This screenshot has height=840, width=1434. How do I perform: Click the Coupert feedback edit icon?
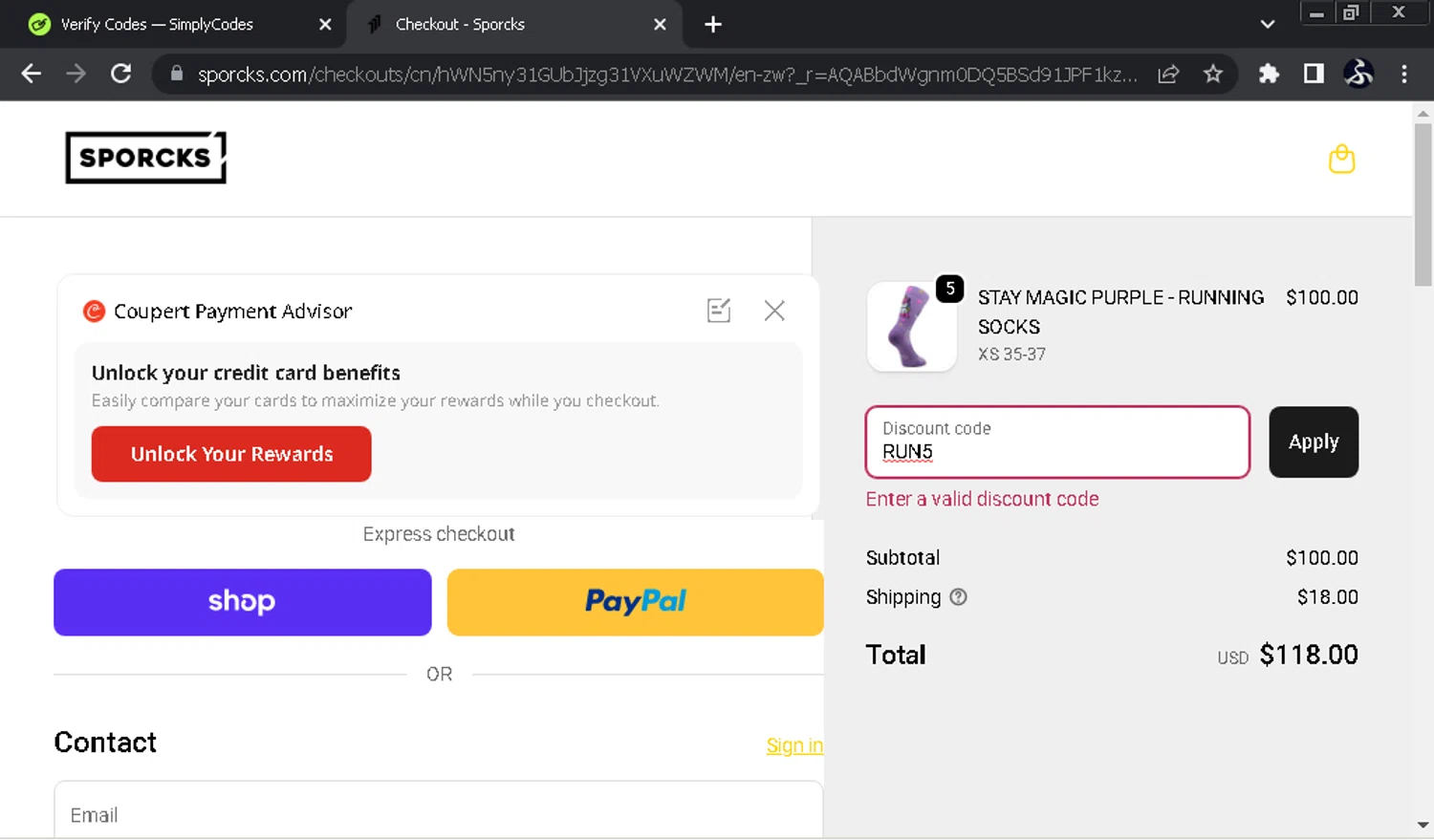tap(719, 311)
